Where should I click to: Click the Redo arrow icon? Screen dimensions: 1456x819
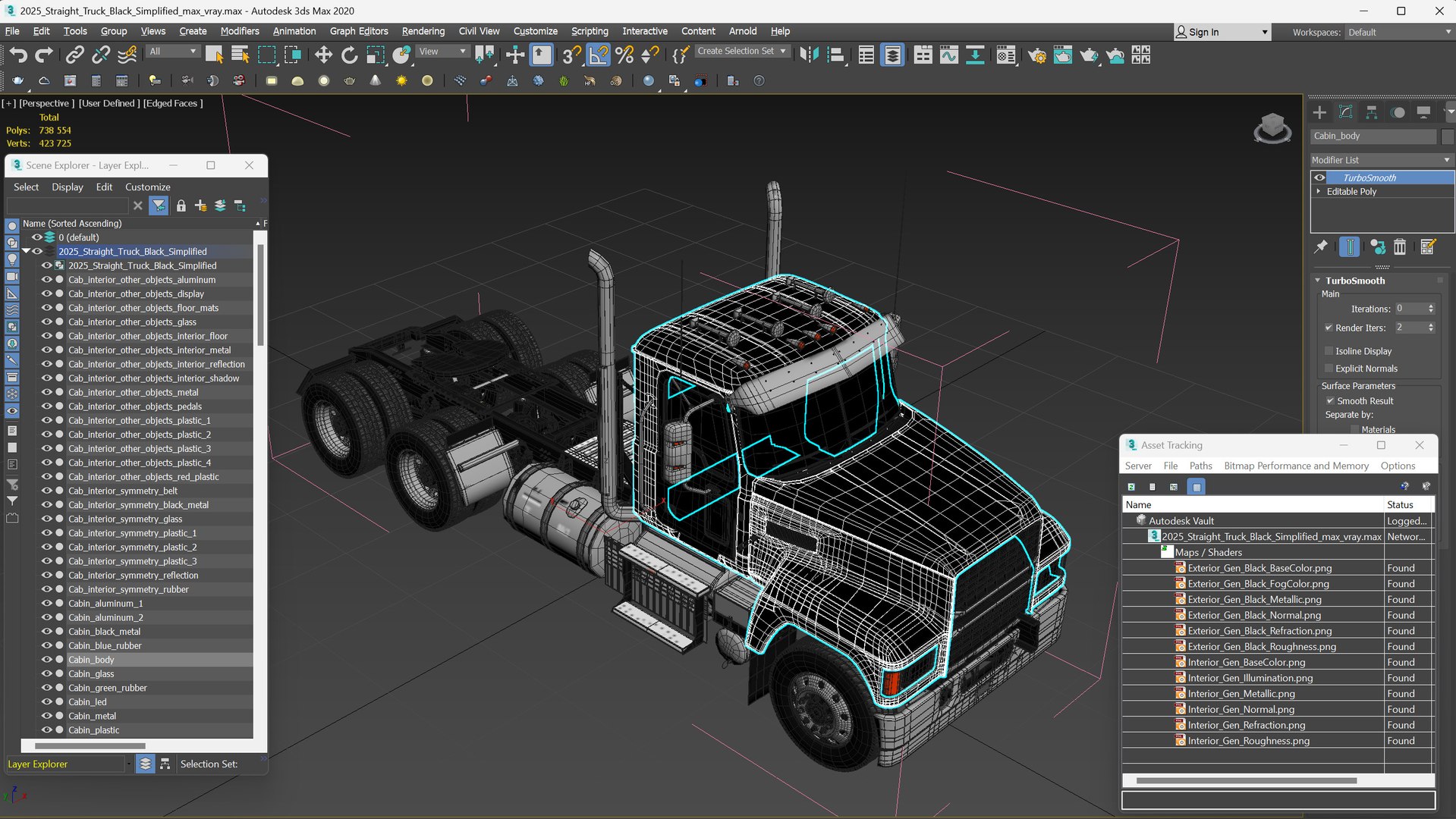click(x=45, y=55)
